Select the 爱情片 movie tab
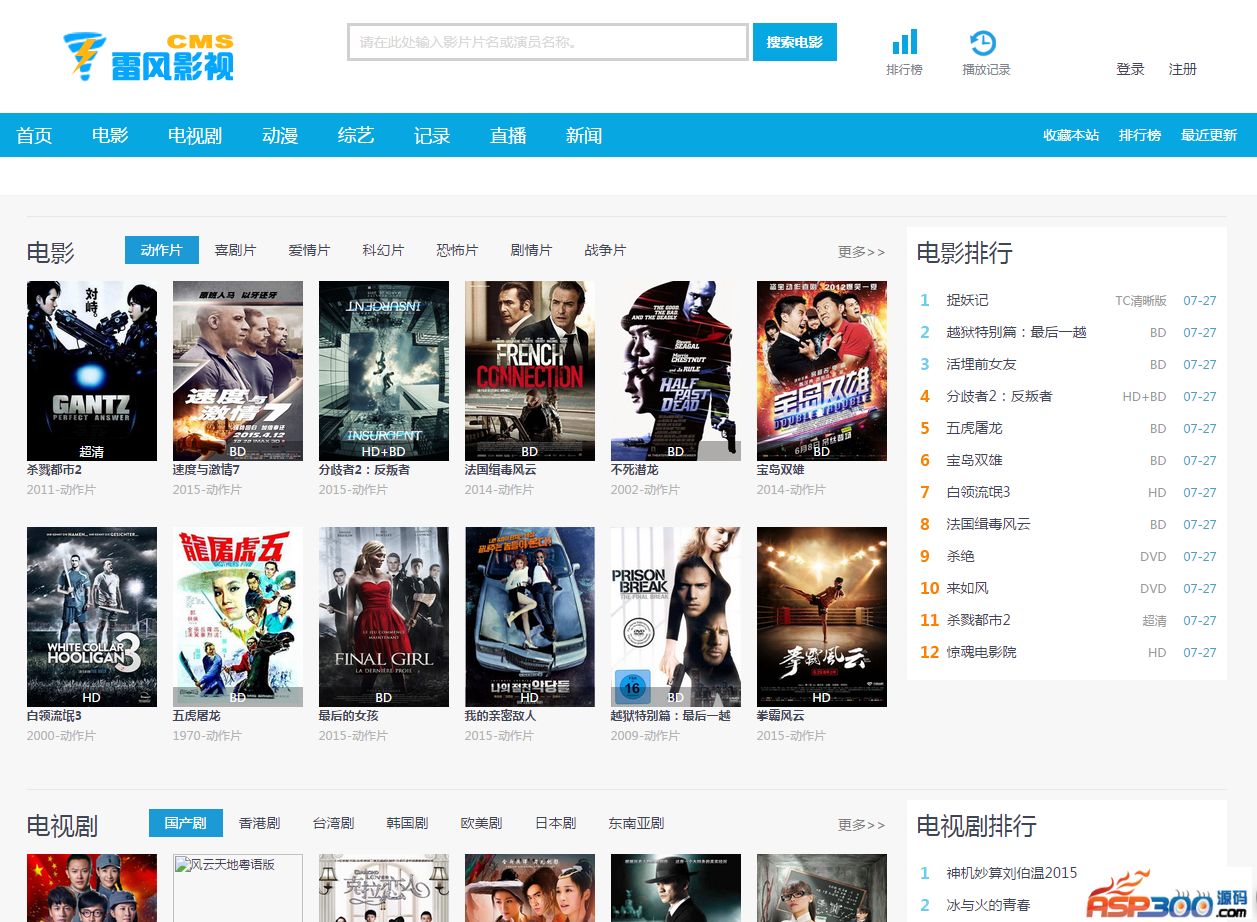 click(x=309, y=250)
